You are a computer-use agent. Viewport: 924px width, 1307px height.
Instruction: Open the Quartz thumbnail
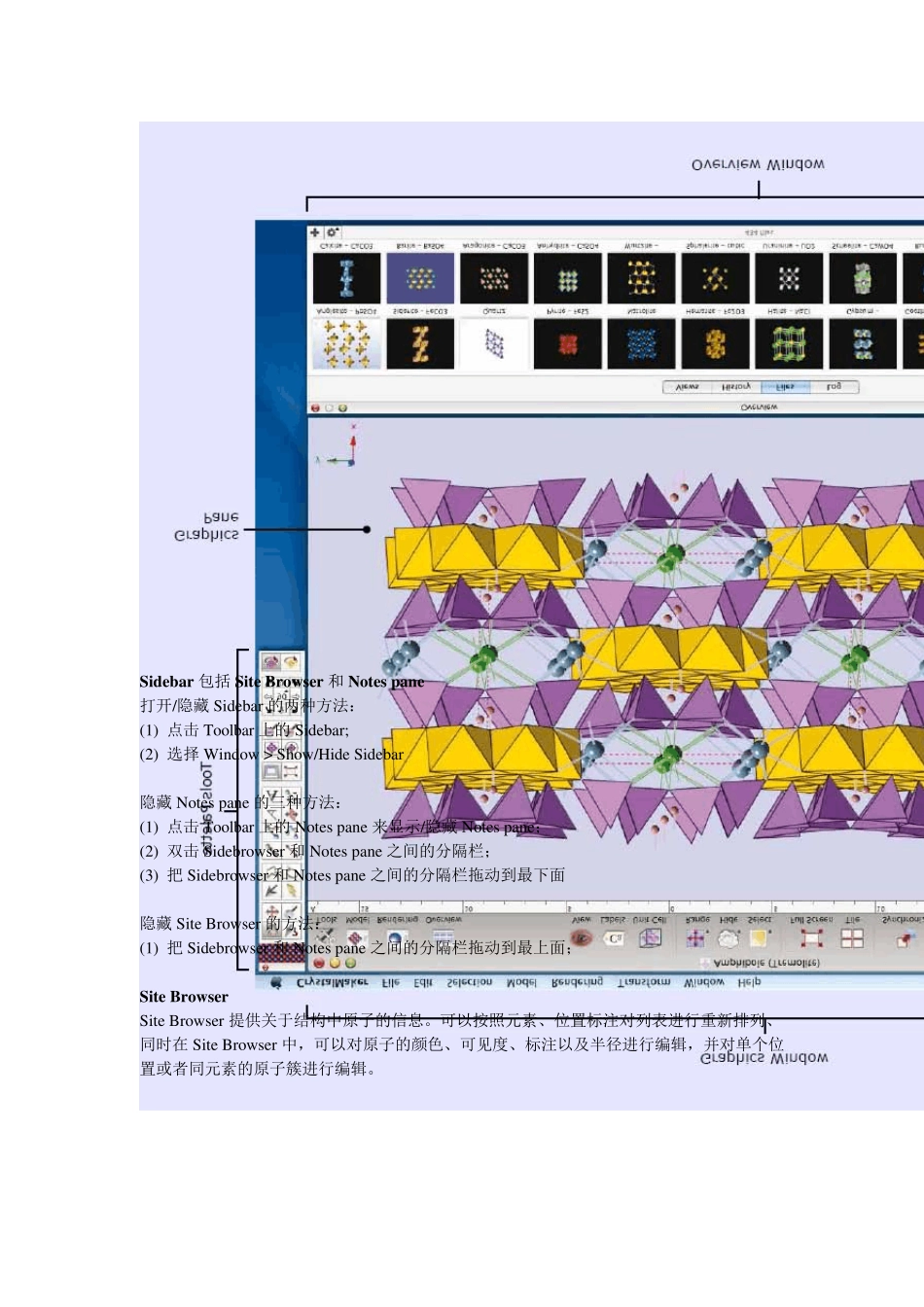494,343
